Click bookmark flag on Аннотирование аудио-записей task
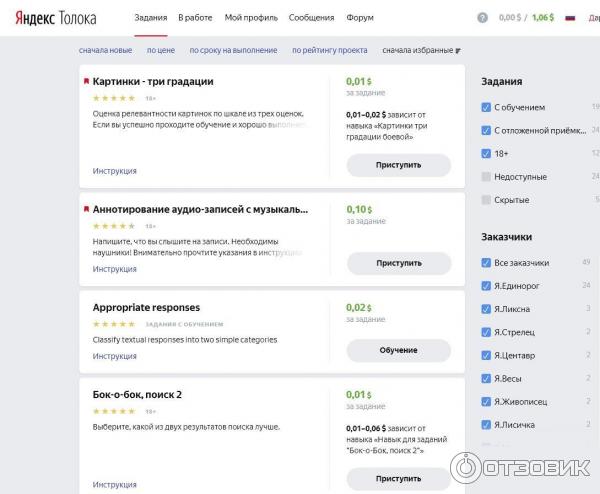The image size is (600, 494). point(86,210)
